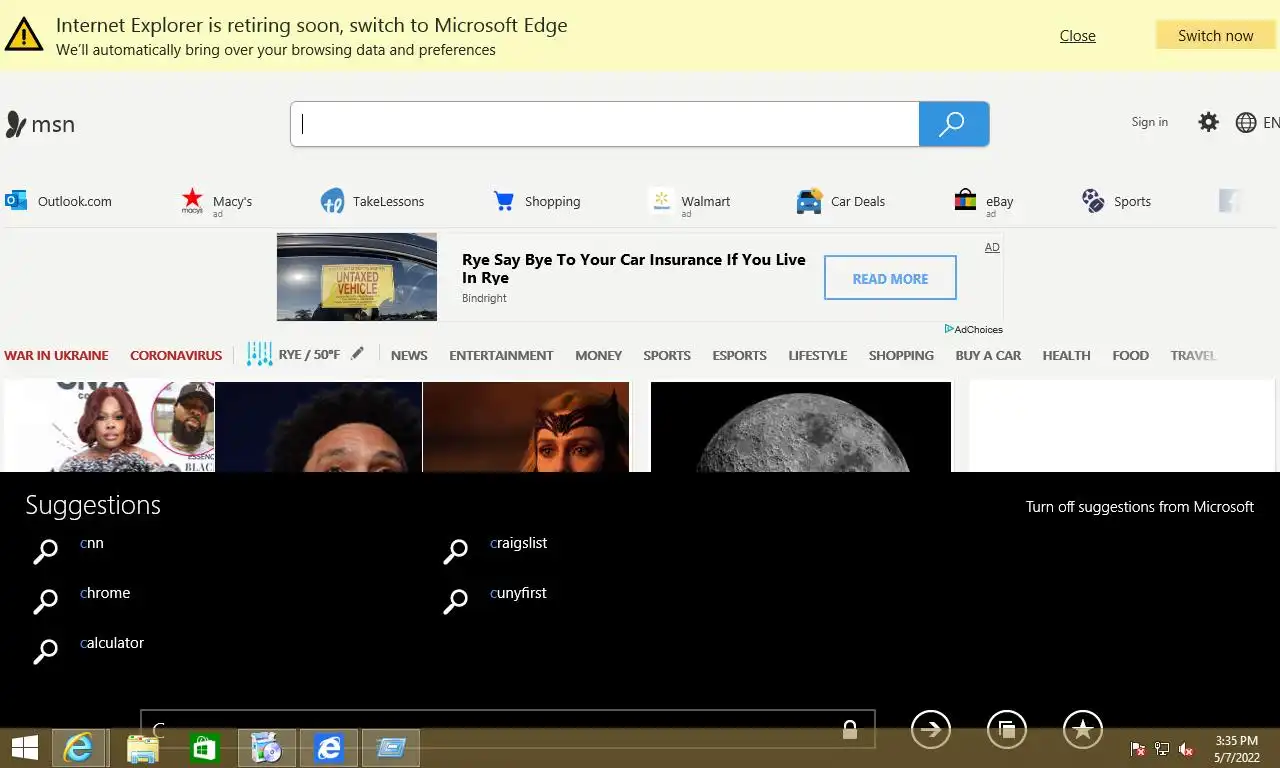This screenshot has height=768, width=1280.
Task: Open the eBay shortcut
Action: 983,201
